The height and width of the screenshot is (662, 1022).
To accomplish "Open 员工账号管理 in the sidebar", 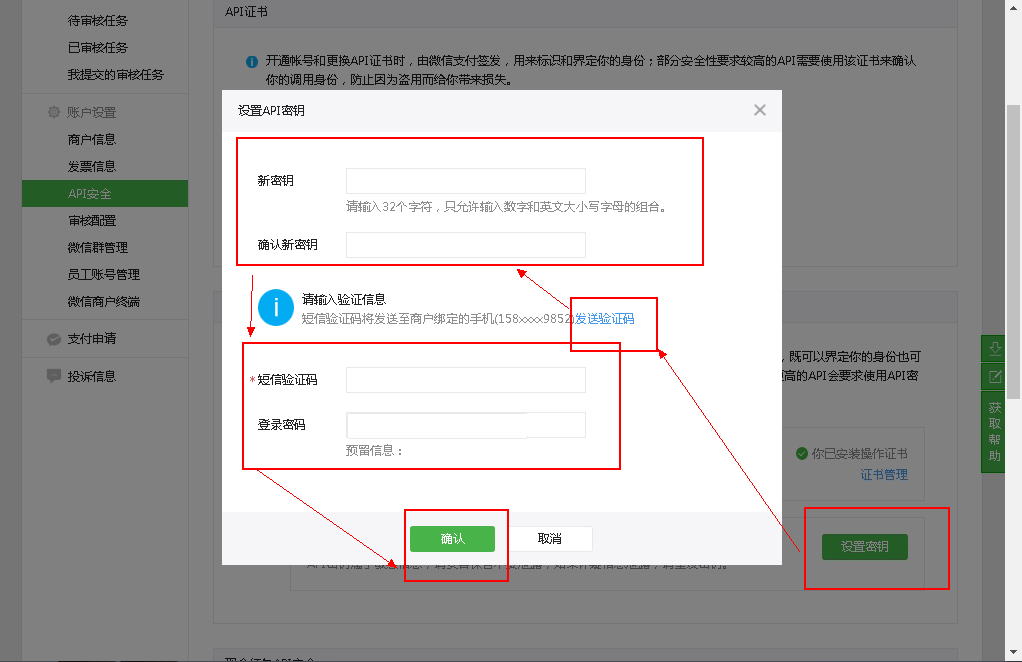I will [x=104, y=274].
